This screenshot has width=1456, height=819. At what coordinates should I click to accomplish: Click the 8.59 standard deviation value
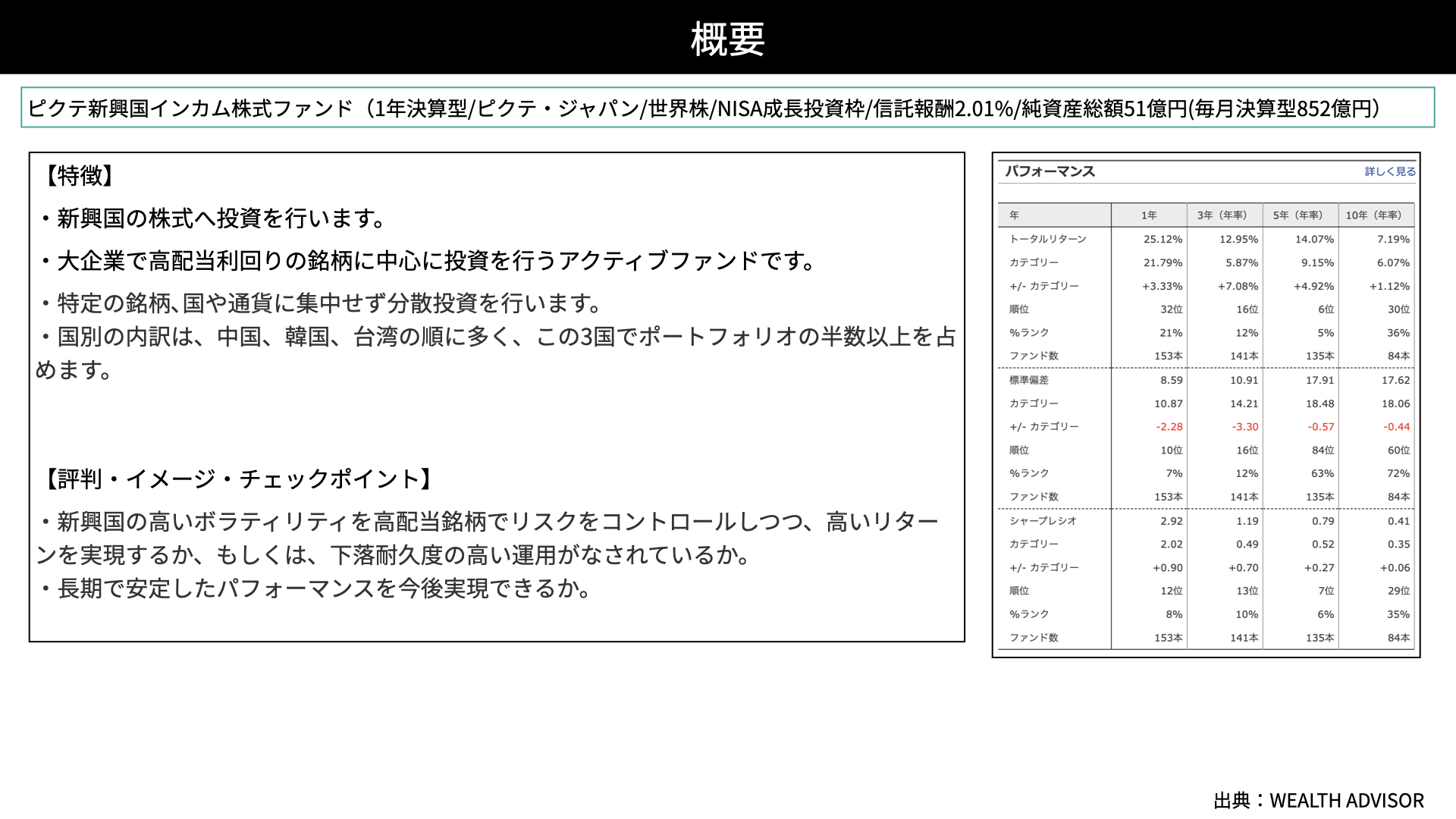1172,380
